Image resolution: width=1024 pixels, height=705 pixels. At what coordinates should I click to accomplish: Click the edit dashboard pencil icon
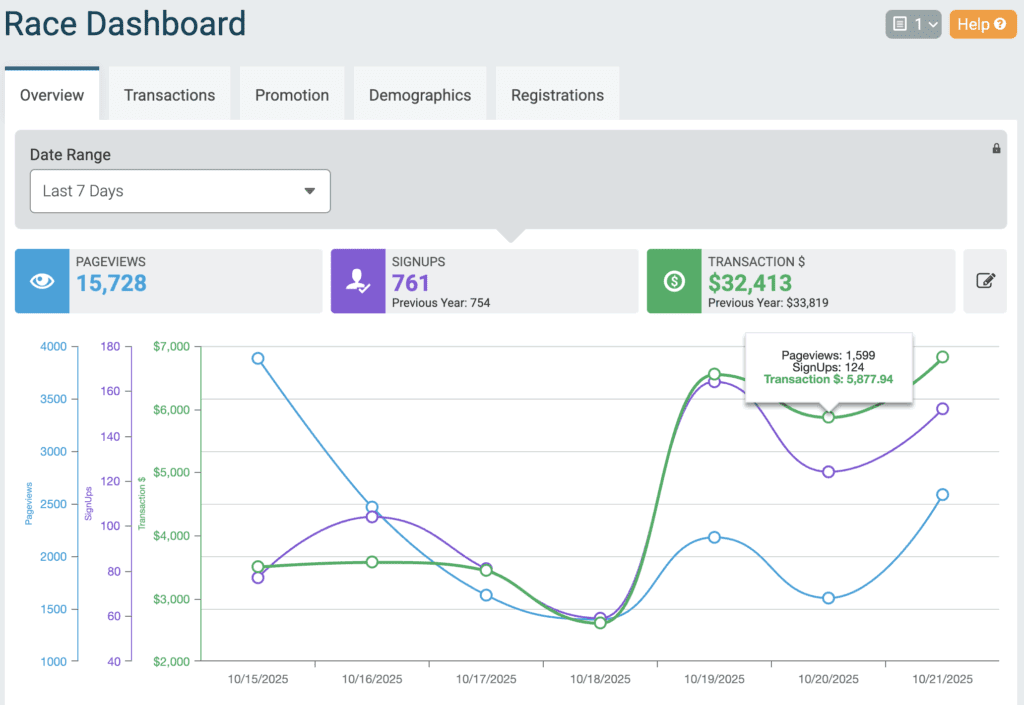click(x=985, y=281)
